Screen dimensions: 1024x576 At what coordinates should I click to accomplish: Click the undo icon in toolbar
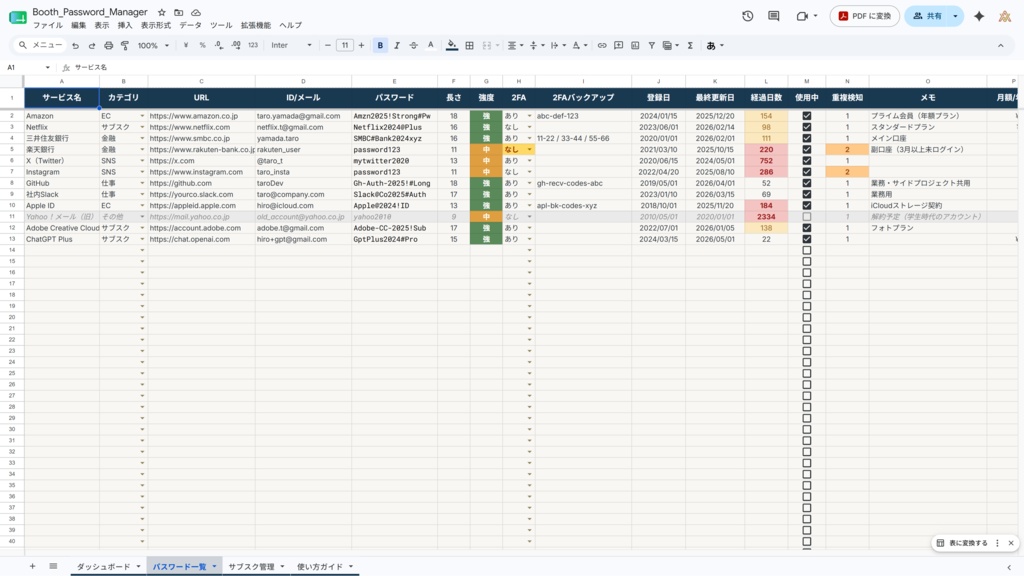tap(76, 46)
